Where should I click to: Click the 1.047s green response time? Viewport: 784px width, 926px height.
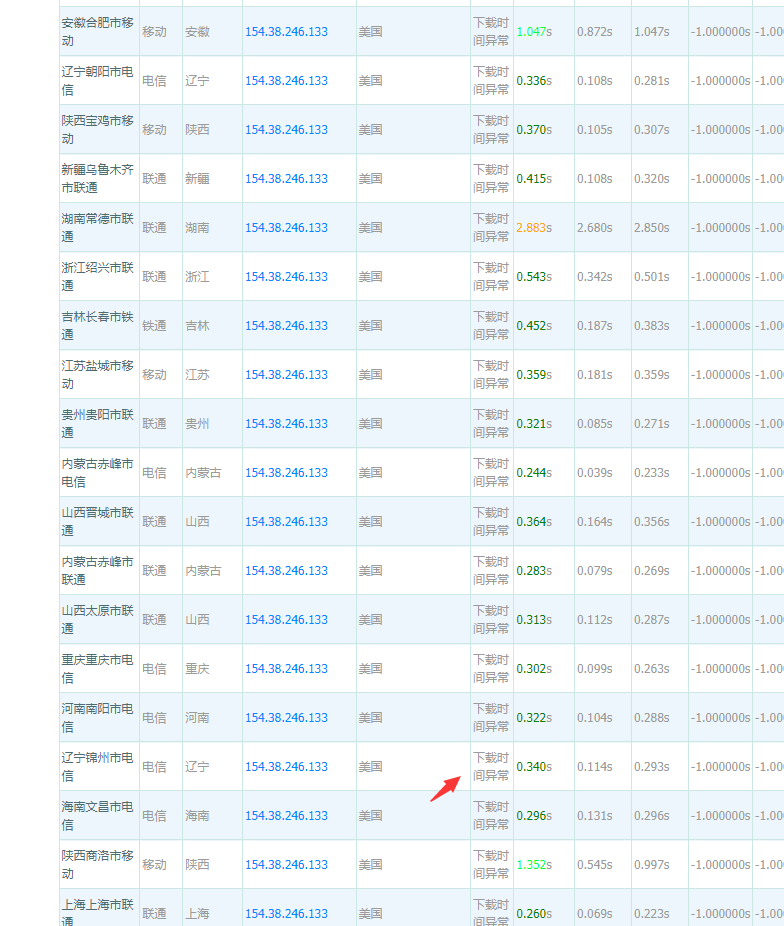[533, 32]
